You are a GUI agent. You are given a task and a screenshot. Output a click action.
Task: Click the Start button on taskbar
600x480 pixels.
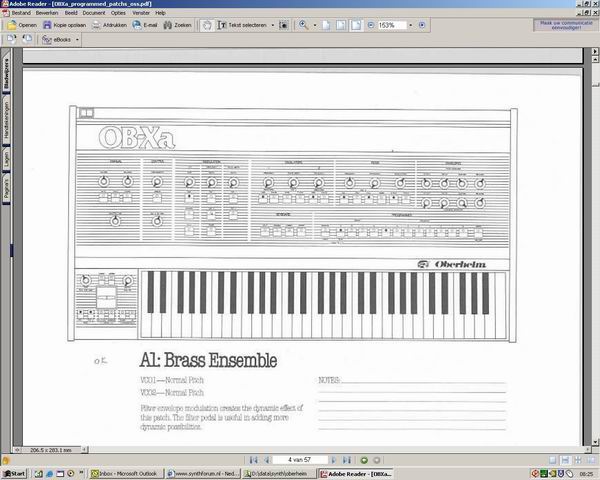[15, 474]
